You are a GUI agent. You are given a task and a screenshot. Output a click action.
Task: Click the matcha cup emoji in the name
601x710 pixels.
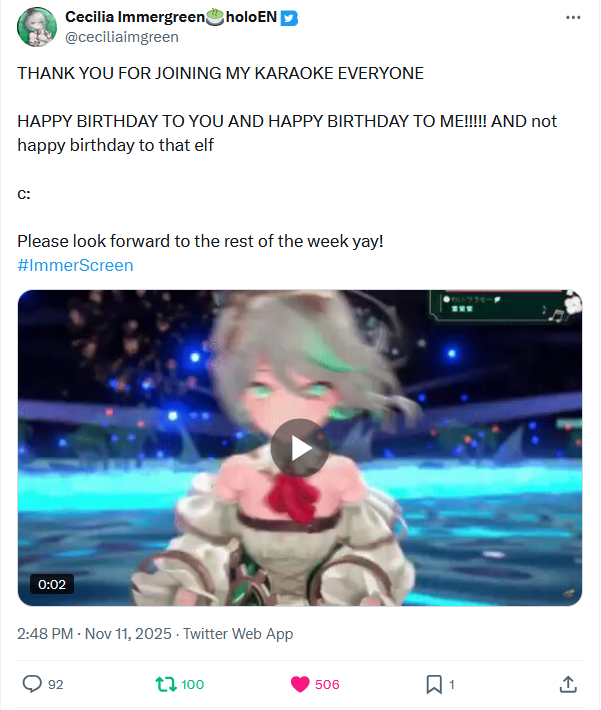pos(215,17)
